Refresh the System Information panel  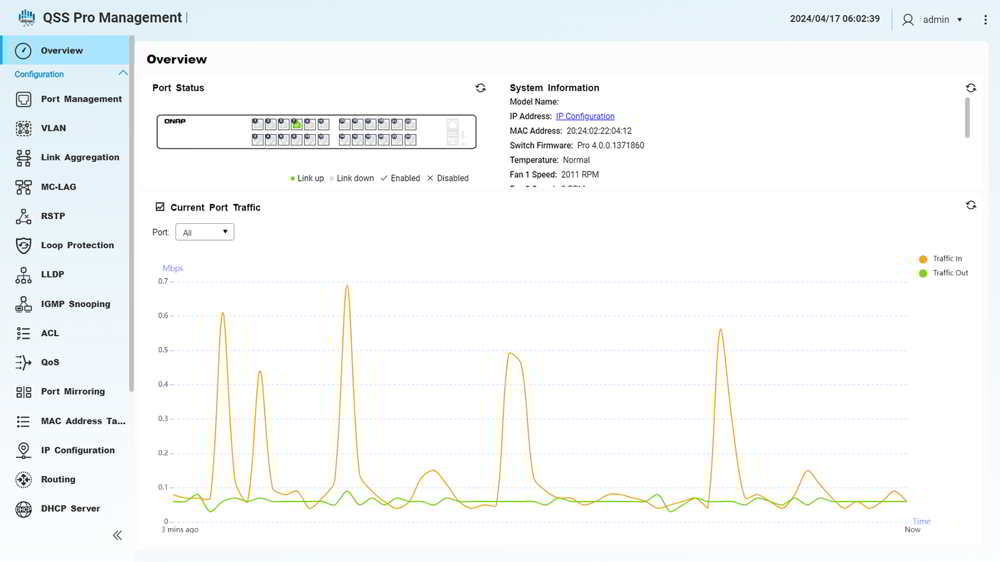point(970,88)
